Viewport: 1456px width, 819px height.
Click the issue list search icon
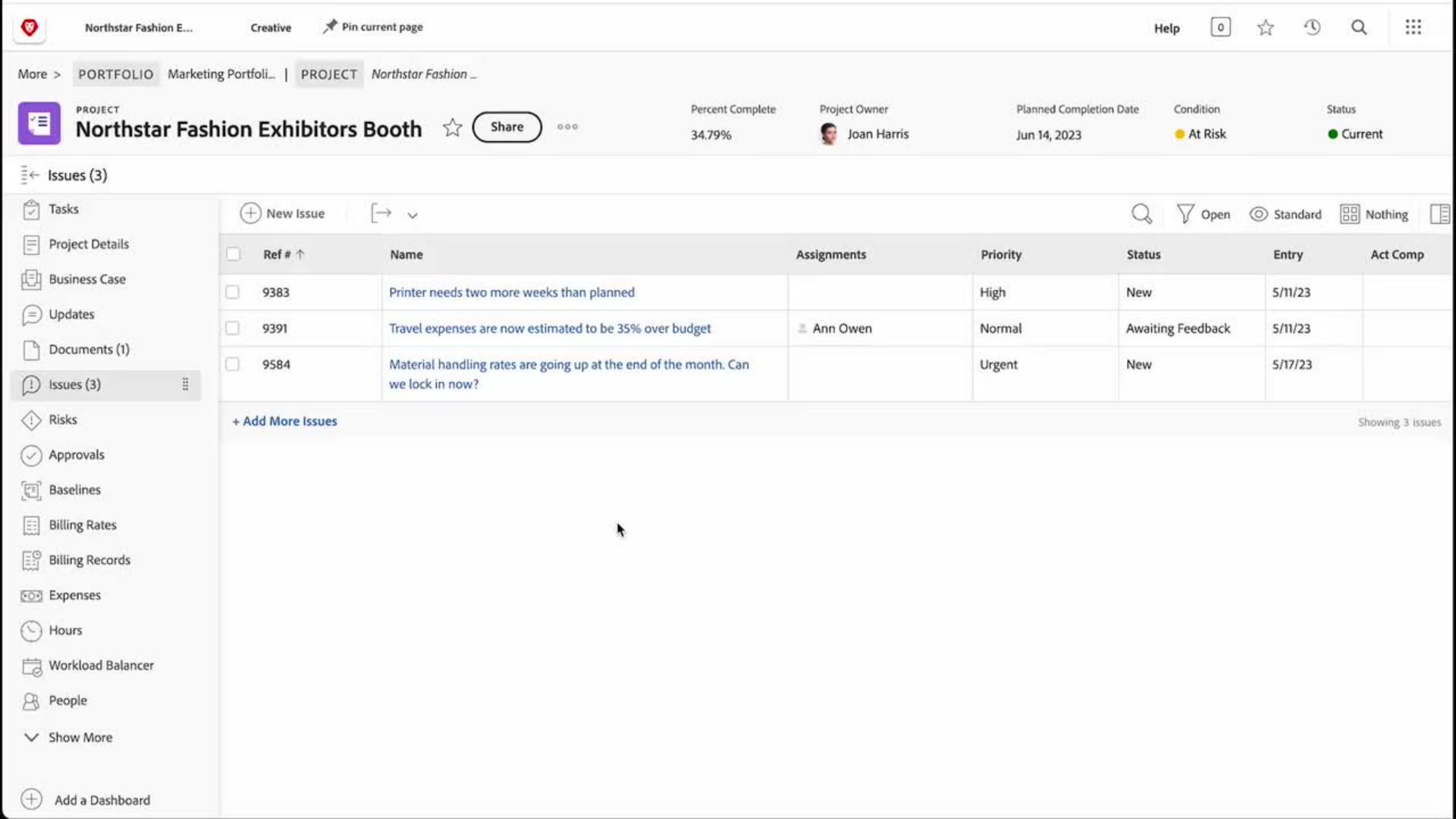coord(1141,214)
